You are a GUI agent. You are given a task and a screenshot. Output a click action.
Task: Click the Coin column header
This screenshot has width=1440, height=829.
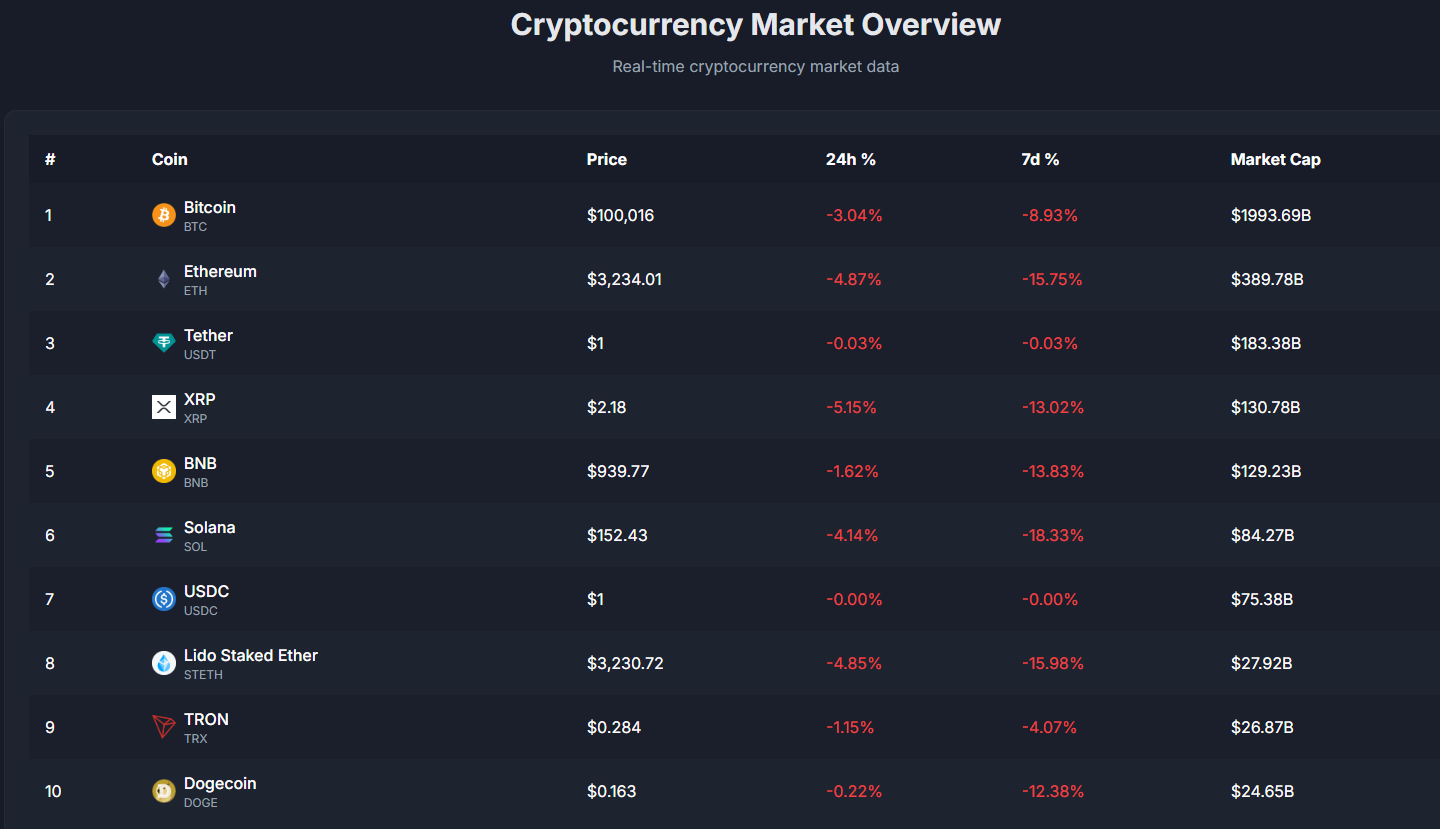point(169,159)
